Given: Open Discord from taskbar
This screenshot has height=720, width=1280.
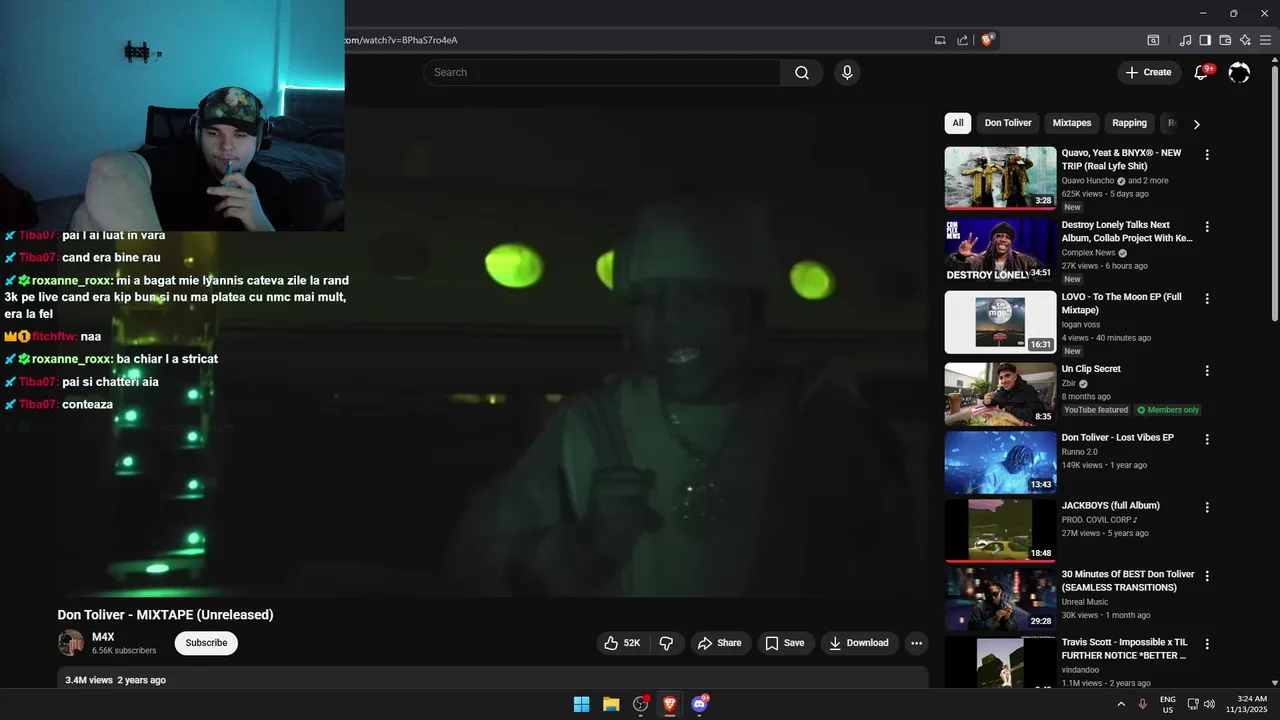Looking at the screenshot, I should pyautogui.click(x=700, y=704).
